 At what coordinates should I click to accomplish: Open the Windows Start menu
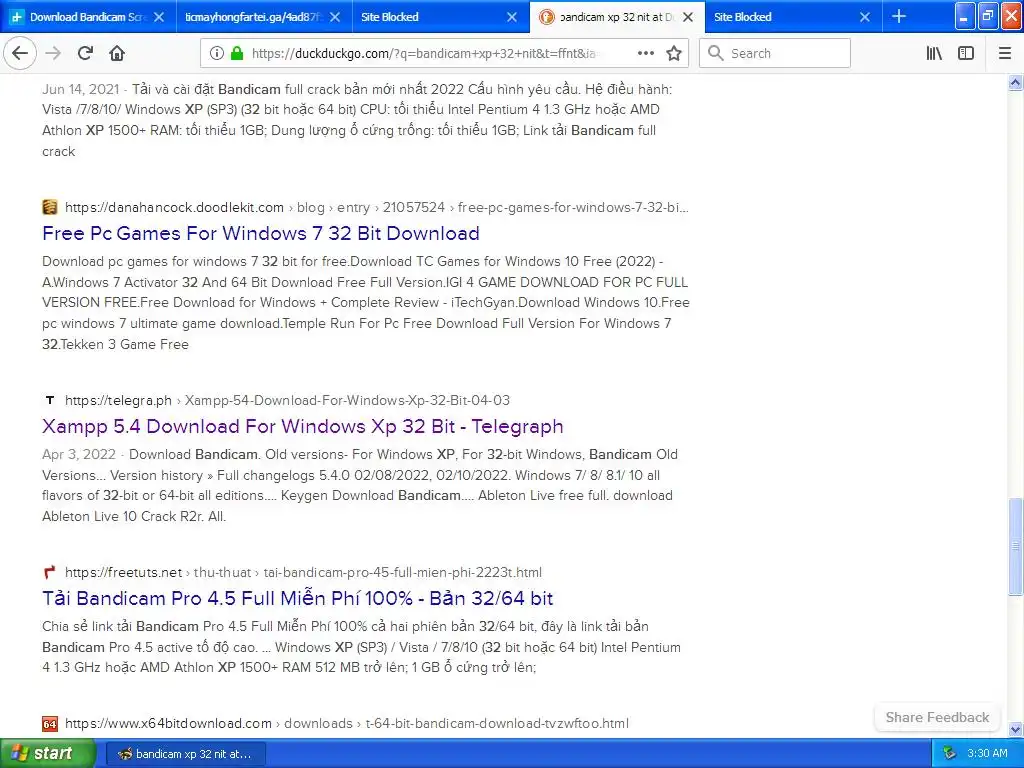[x=48, y=753]
